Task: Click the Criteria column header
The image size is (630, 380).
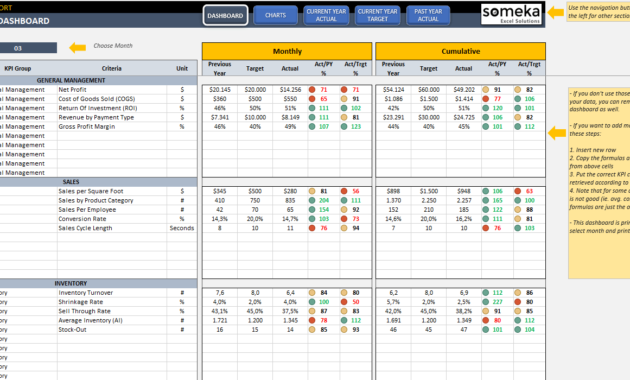Action: pyautogui.click(x=112, y=68)
